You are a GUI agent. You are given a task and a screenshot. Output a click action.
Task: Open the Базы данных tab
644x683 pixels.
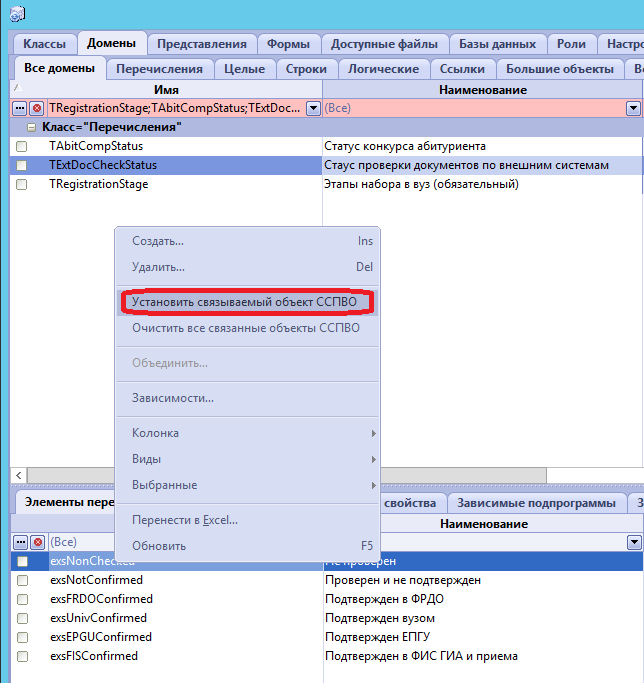(x=498, y=44)
